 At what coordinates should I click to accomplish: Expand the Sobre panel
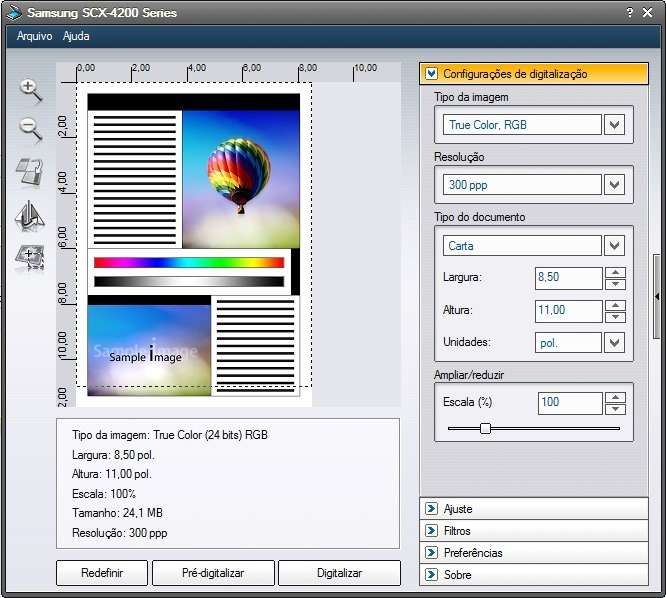(534, 575)
